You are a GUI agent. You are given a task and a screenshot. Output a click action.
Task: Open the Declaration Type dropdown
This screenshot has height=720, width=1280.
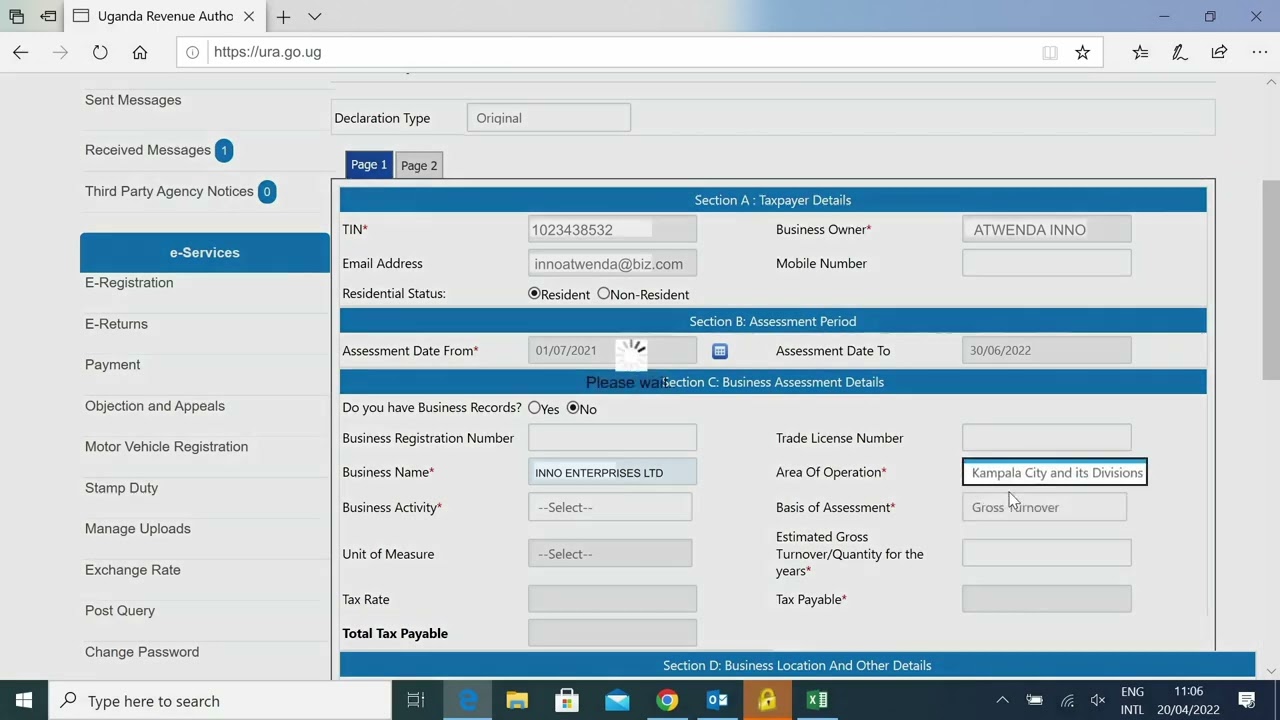point(548,118)
